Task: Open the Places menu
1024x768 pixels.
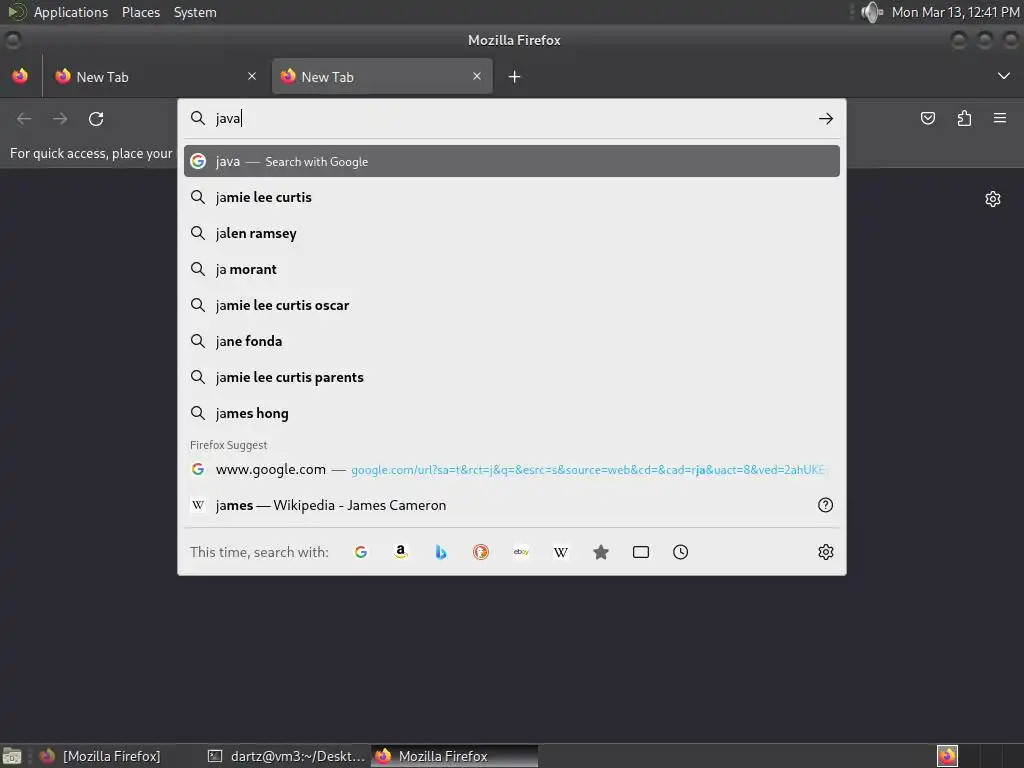Action: 141,12
